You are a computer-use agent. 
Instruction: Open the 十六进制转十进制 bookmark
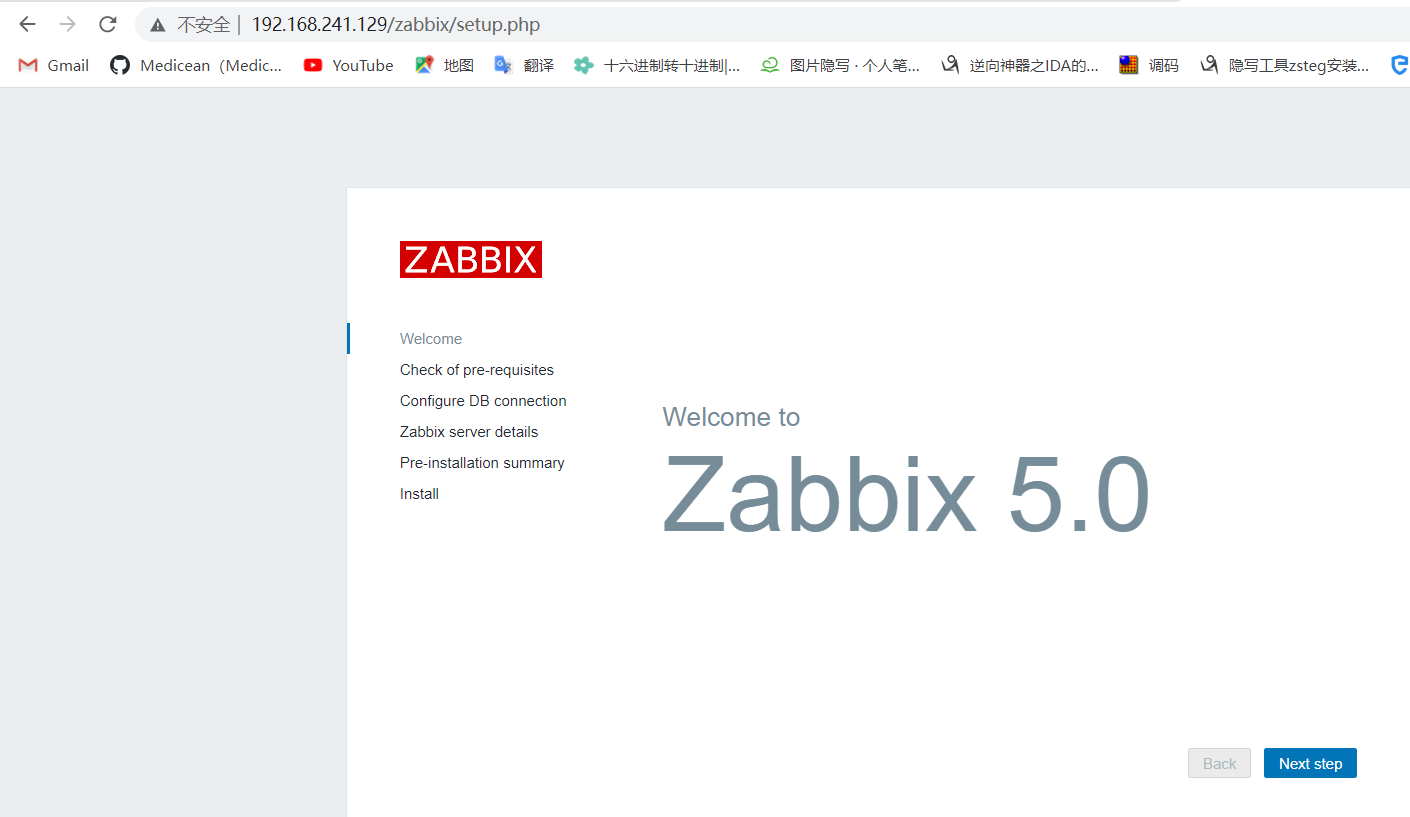(x=657, y=65)
